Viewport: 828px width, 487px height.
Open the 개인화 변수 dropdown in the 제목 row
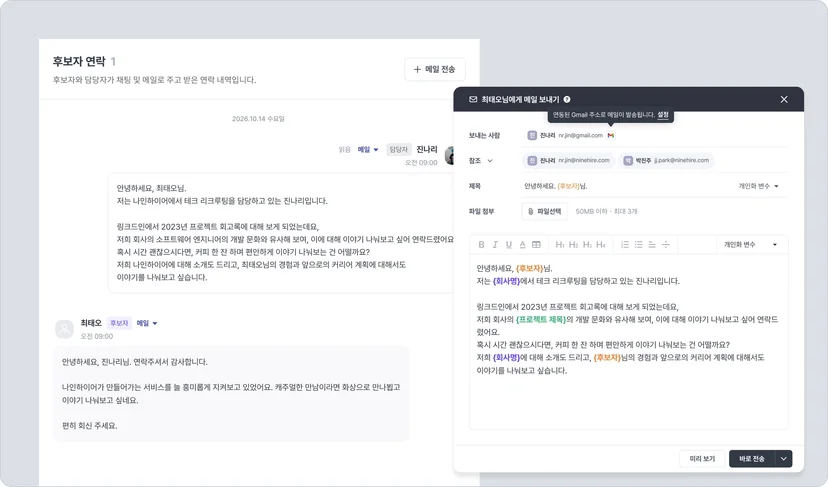(758, 186)
